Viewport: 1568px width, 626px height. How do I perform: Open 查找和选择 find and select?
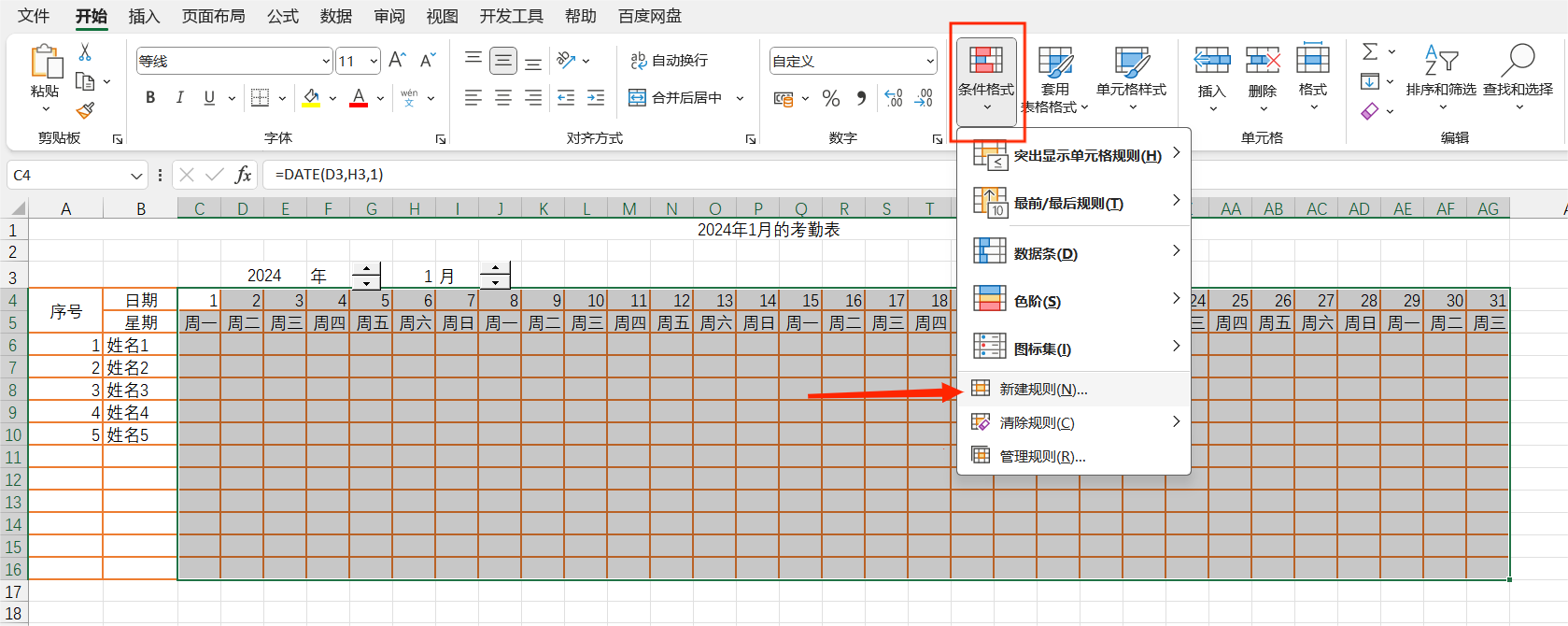click(x=1518, y=78)
